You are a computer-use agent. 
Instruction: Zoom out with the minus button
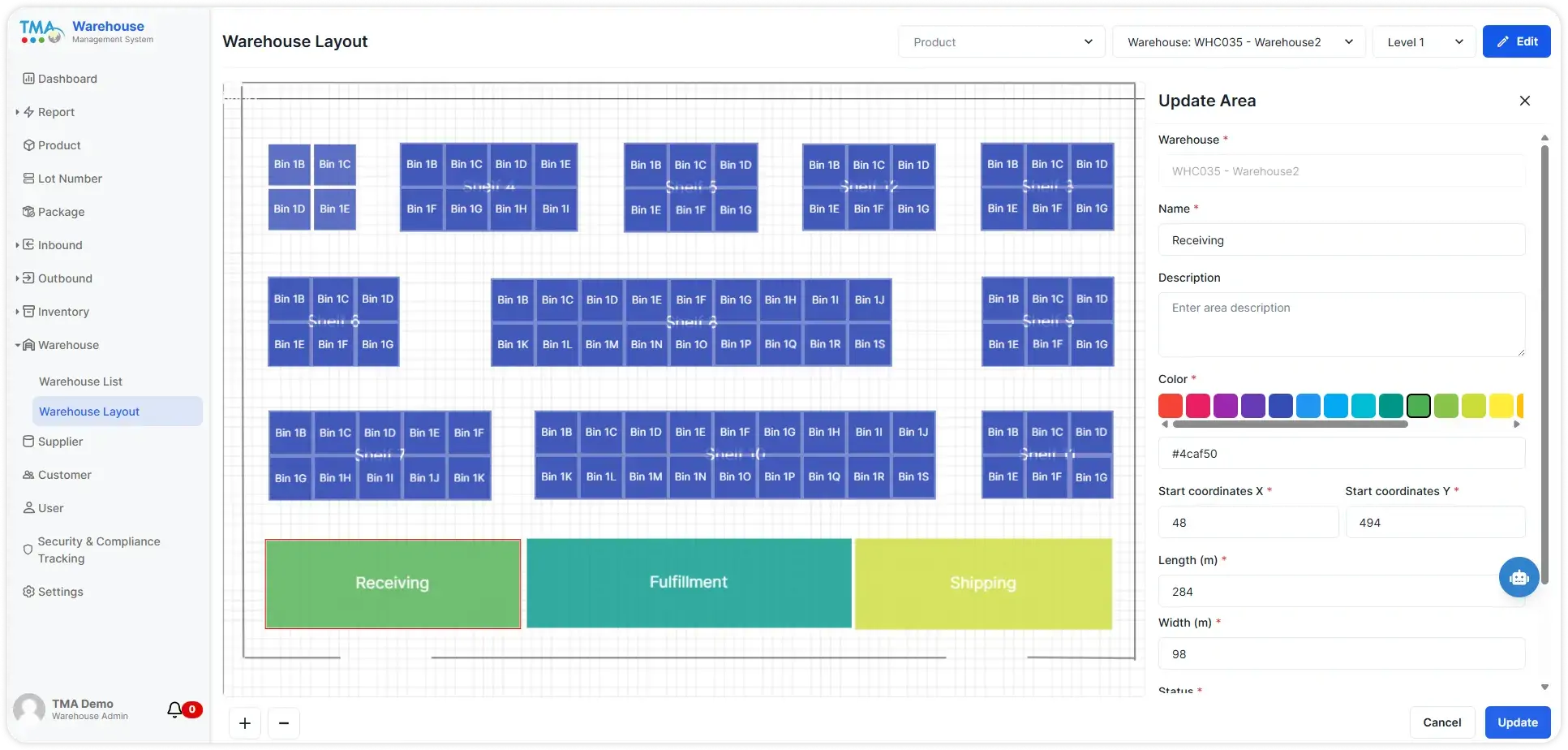pos(284,723)
